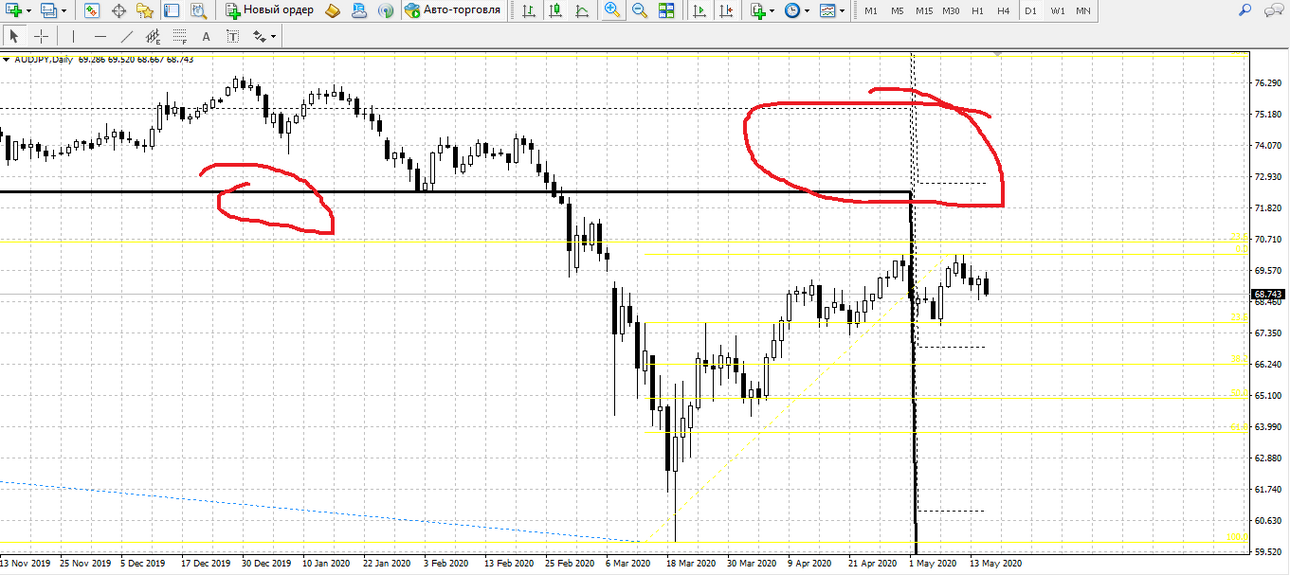1290x575 pixels.
Task: Toggle Chart Shift icon
Action: tap(727, 10)
